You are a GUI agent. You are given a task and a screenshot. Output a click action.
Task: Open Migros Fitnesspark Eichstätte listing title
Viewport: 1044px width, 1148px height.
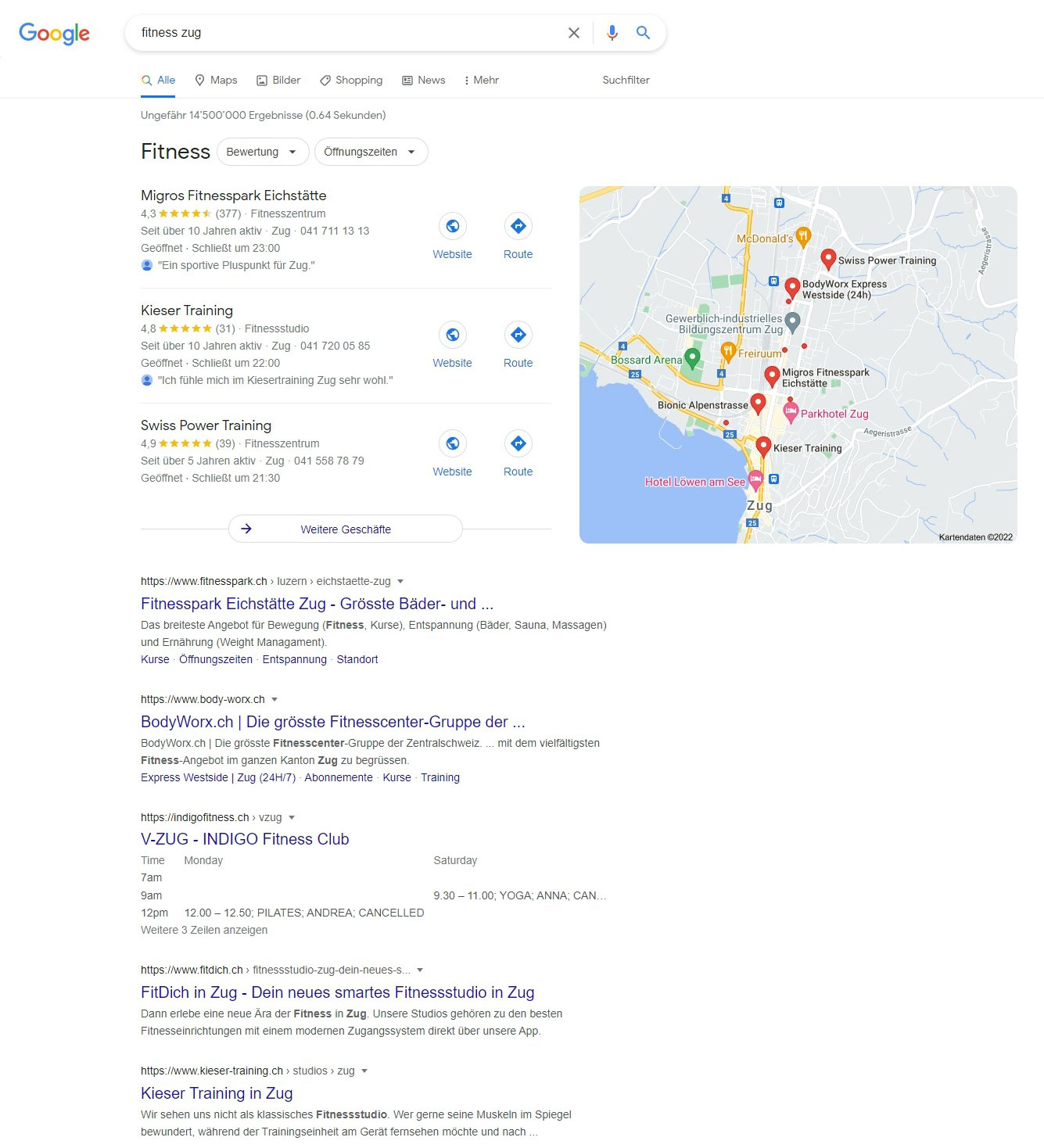(x=234, y=196)
